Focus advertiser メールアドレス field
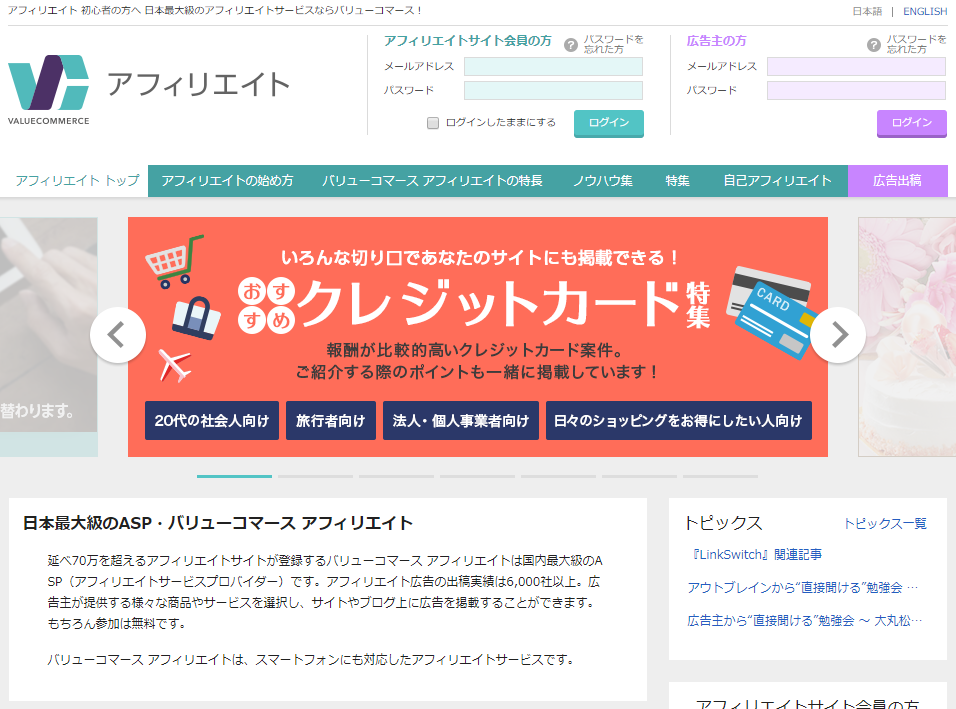This screenshot has height=709, width=956. tap(856, 66)
